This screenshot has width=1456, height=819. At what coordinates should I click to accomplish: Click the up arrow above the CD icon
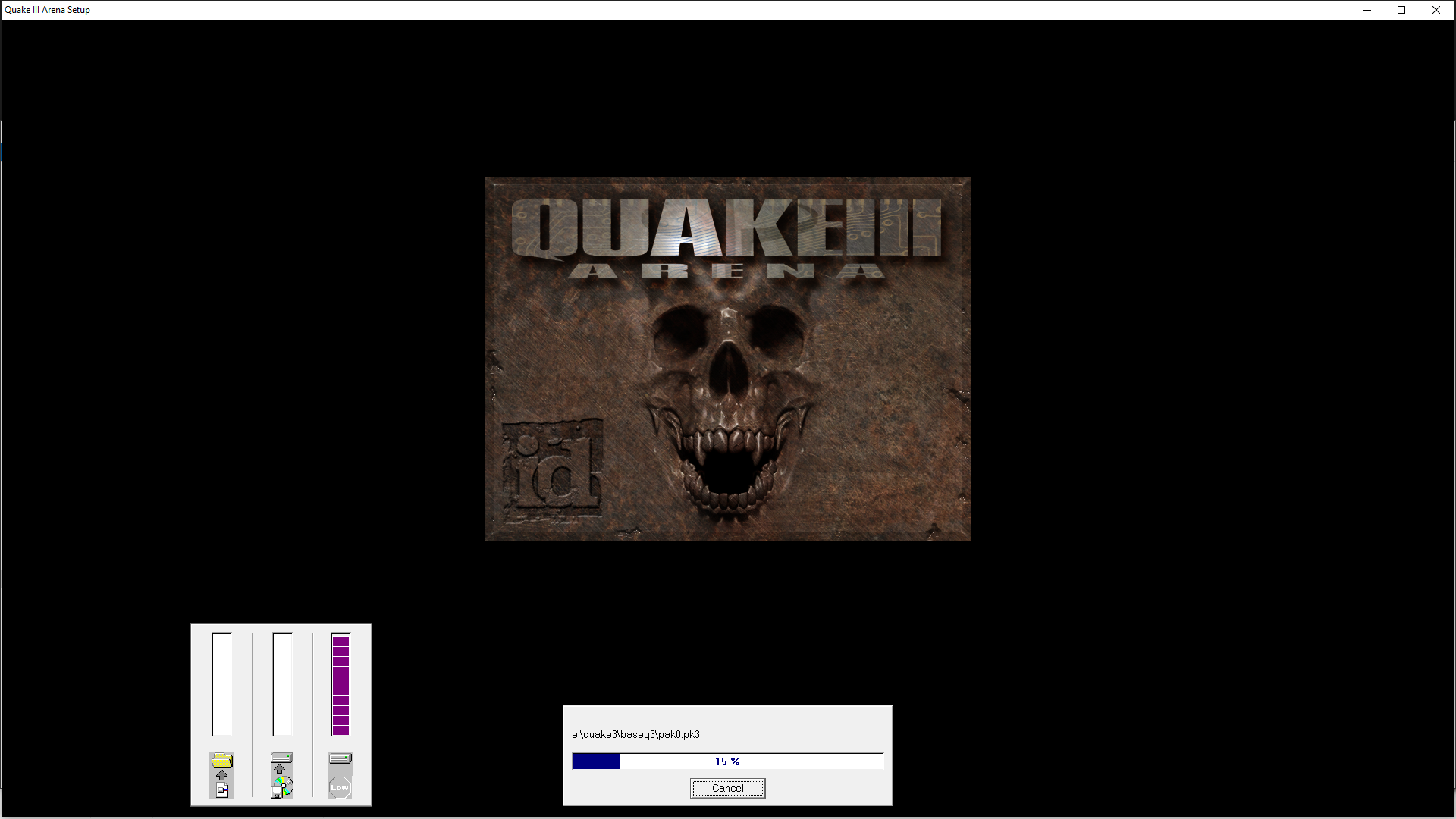(280, 769)
